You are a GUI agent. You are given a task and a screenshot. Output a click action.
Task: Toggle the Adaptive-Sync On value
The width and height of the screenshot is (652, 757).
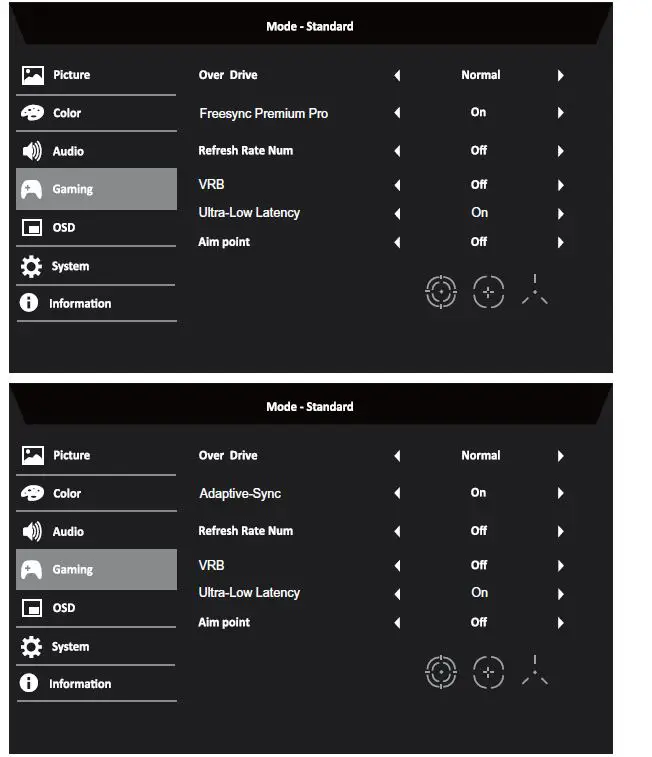tap(478, 493)
